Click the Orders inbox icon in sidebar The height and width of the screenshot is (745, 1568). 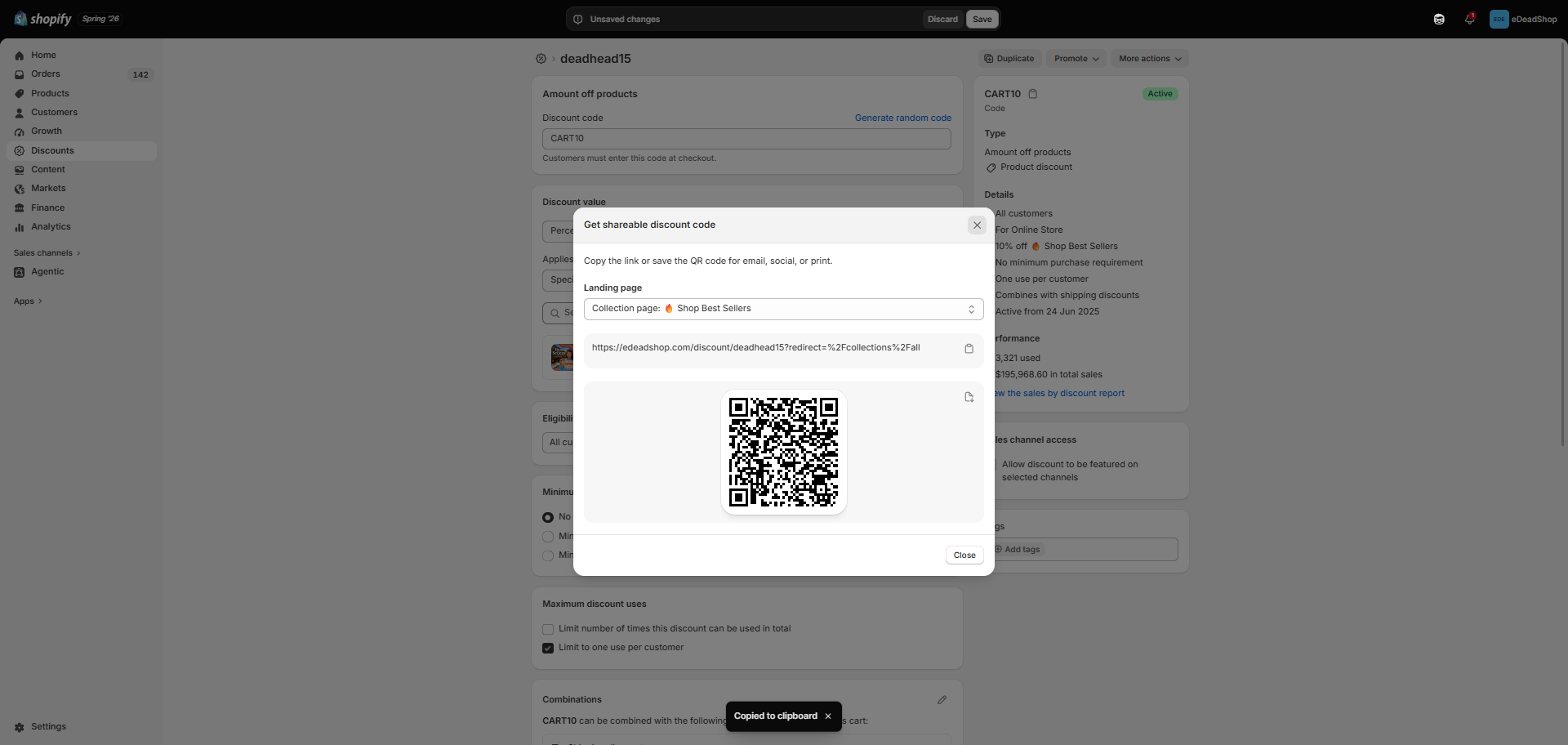tap(20, 74)
